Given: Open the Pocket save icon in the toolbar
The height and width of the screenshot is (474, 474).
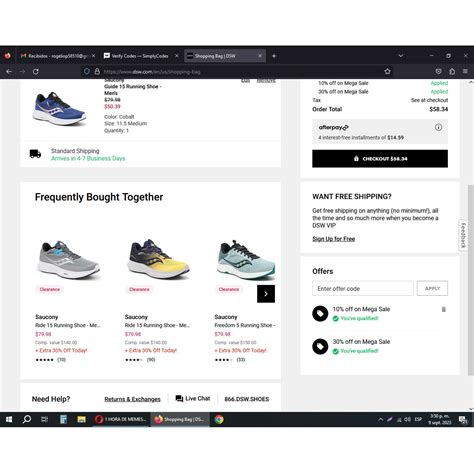Looking at the screenshot, I should [x=439, y=71].
